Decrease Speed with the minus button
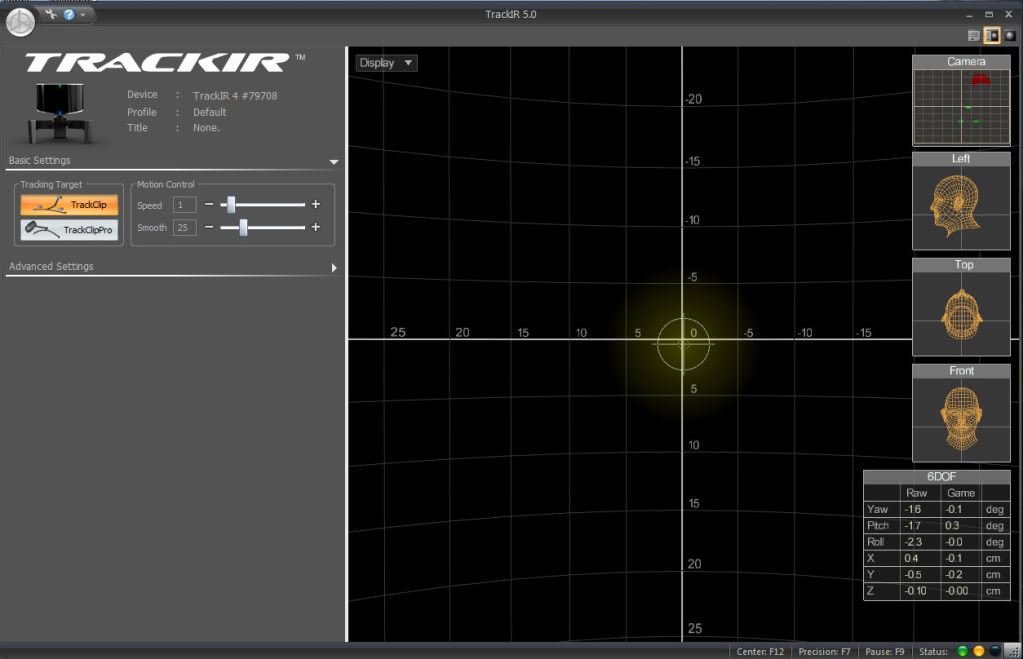Image resolution: width=1023 pixels, height=659 pixels. tap(209, 204)
